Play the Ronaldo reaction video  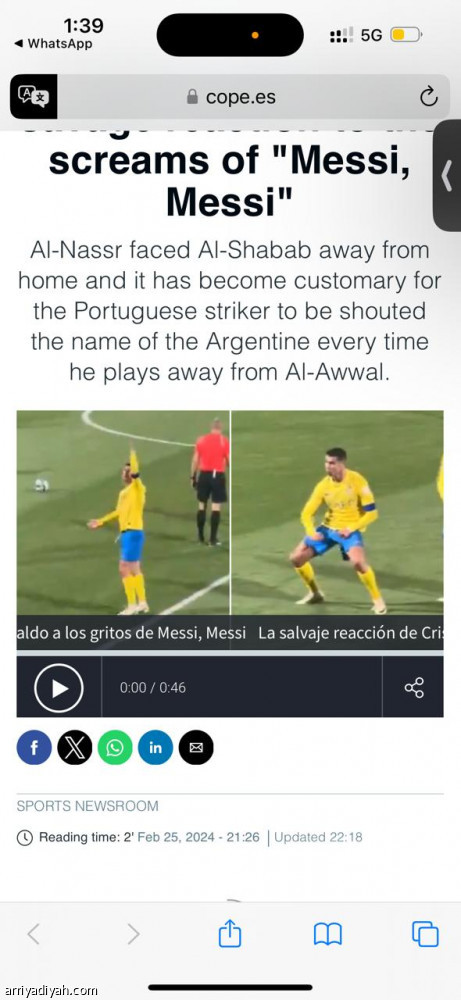click(59, 688)
